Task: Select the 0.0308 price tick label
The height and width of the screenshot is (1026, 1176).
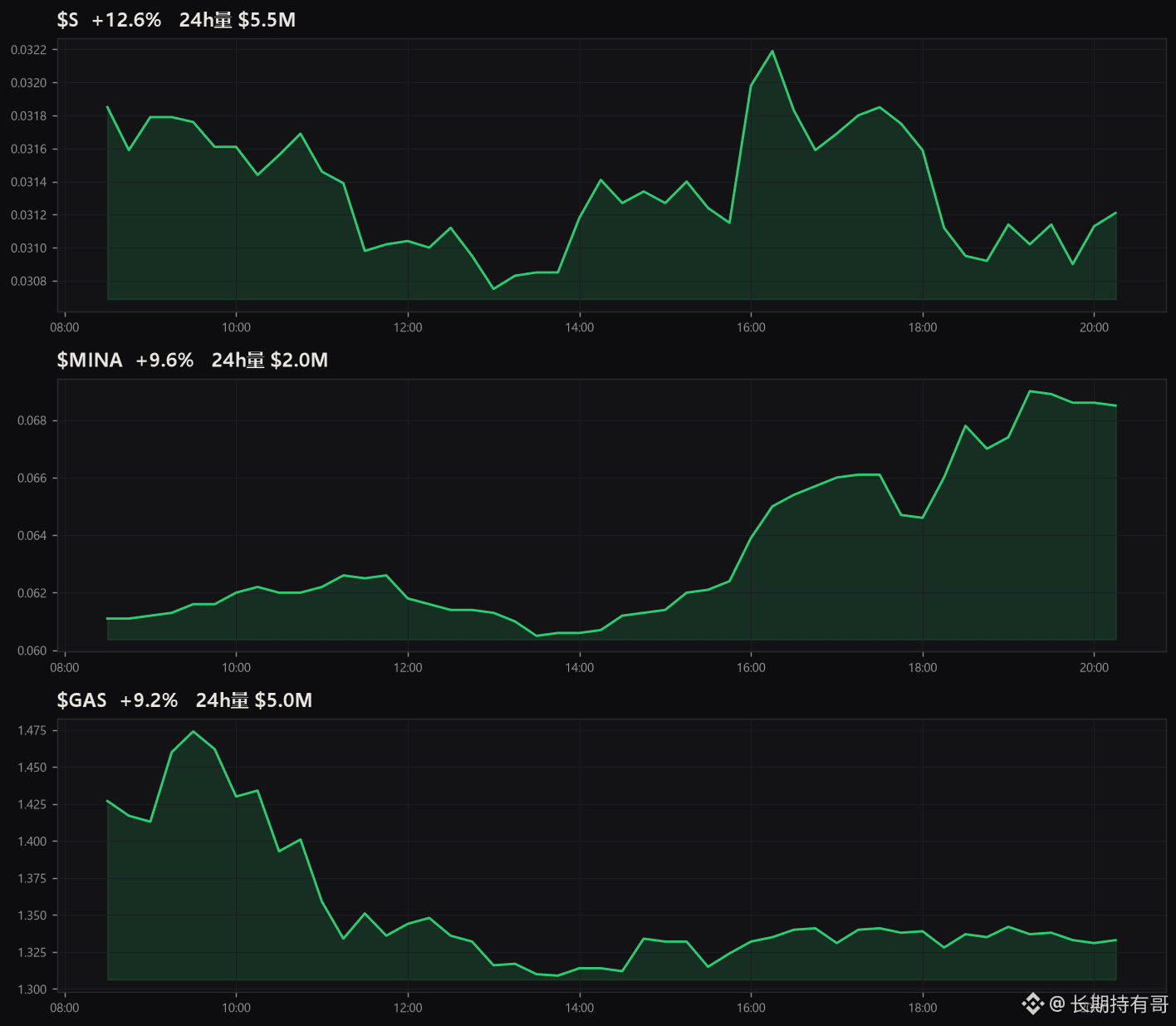Action: (29, 281)
